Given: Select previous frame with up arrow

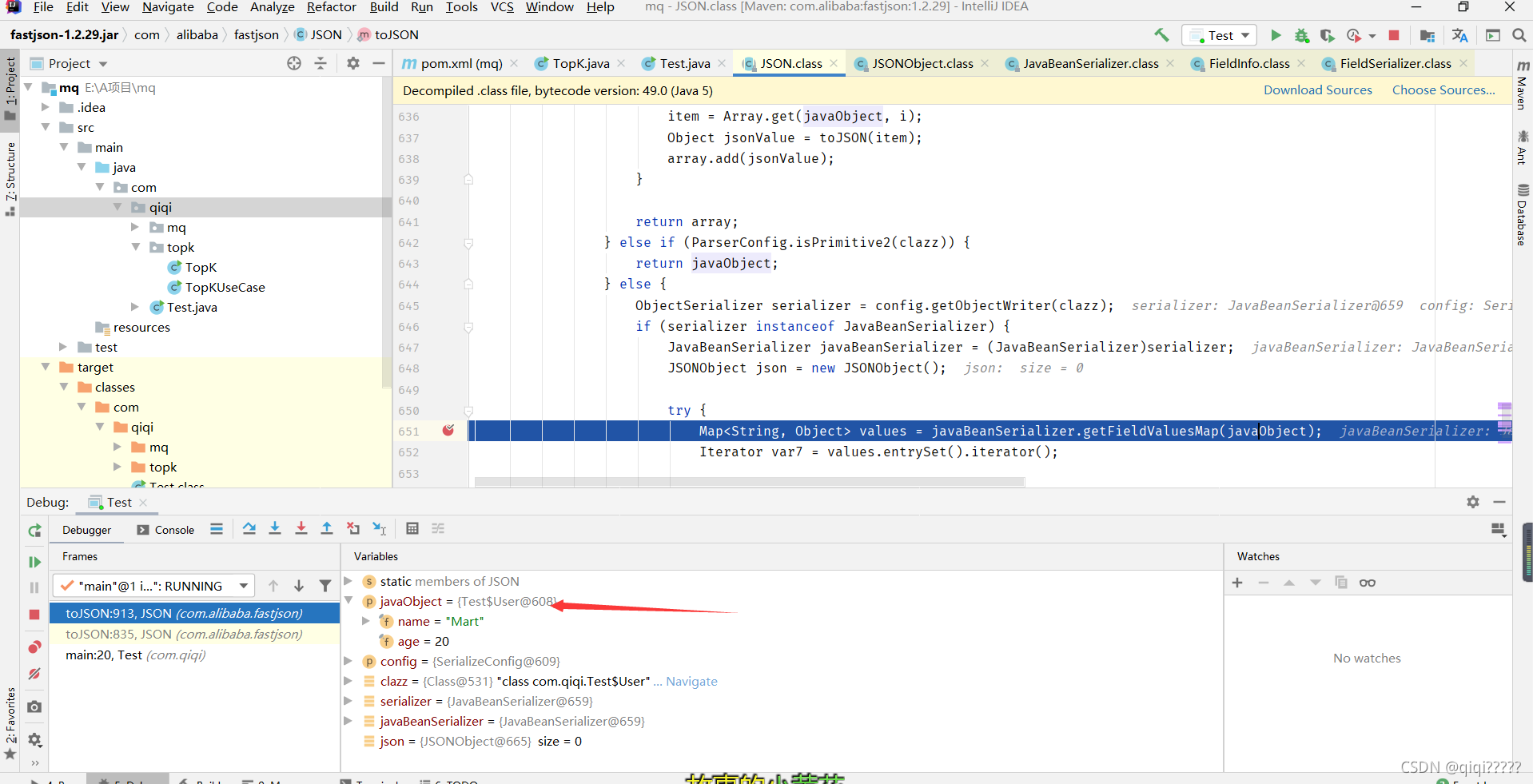Looking at the screenshot, I should [x=273, y=586].
